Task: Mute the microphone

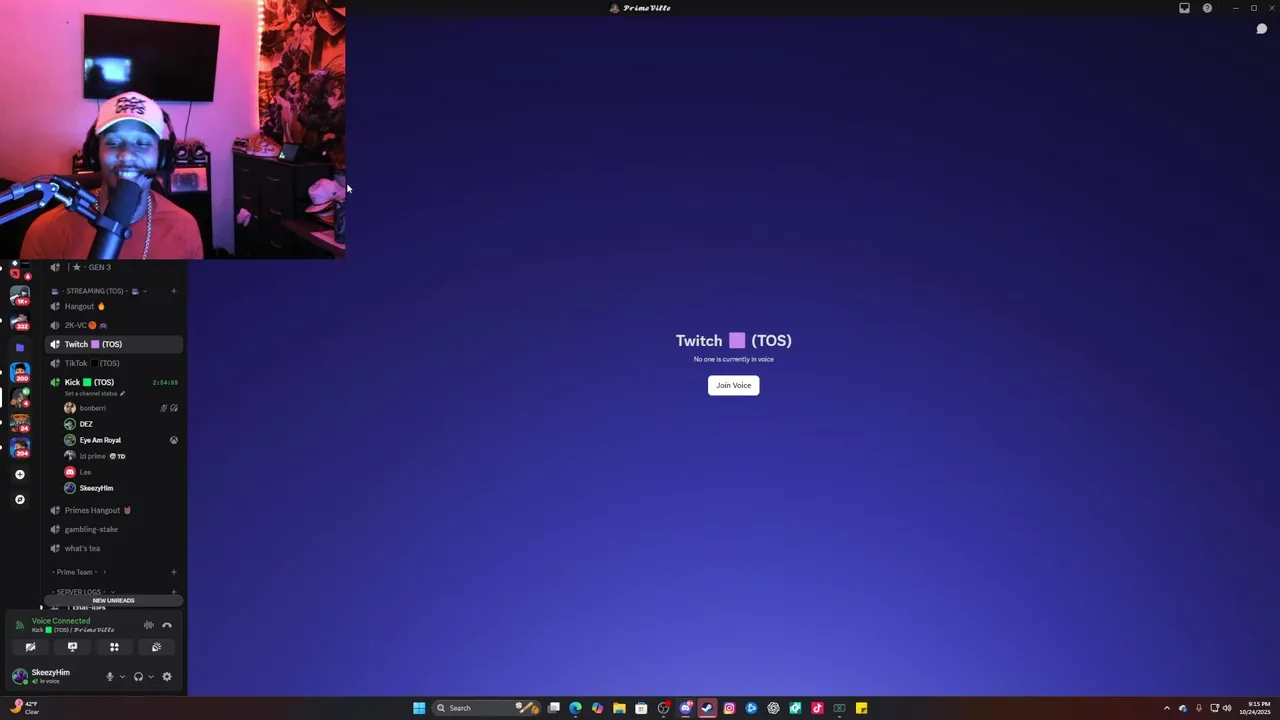Action: coord(110,677)
